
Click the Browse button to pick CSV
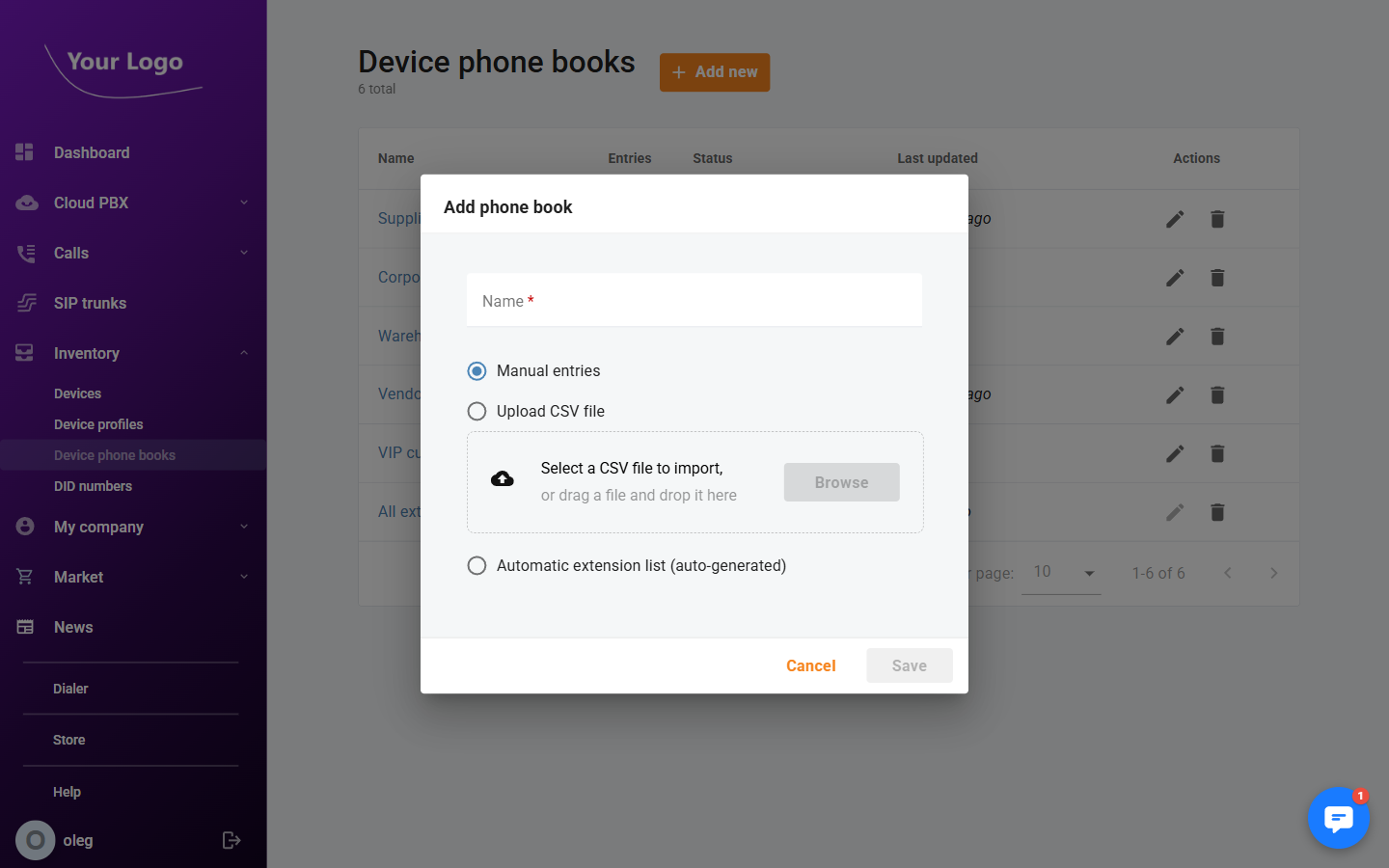[841, 482]
